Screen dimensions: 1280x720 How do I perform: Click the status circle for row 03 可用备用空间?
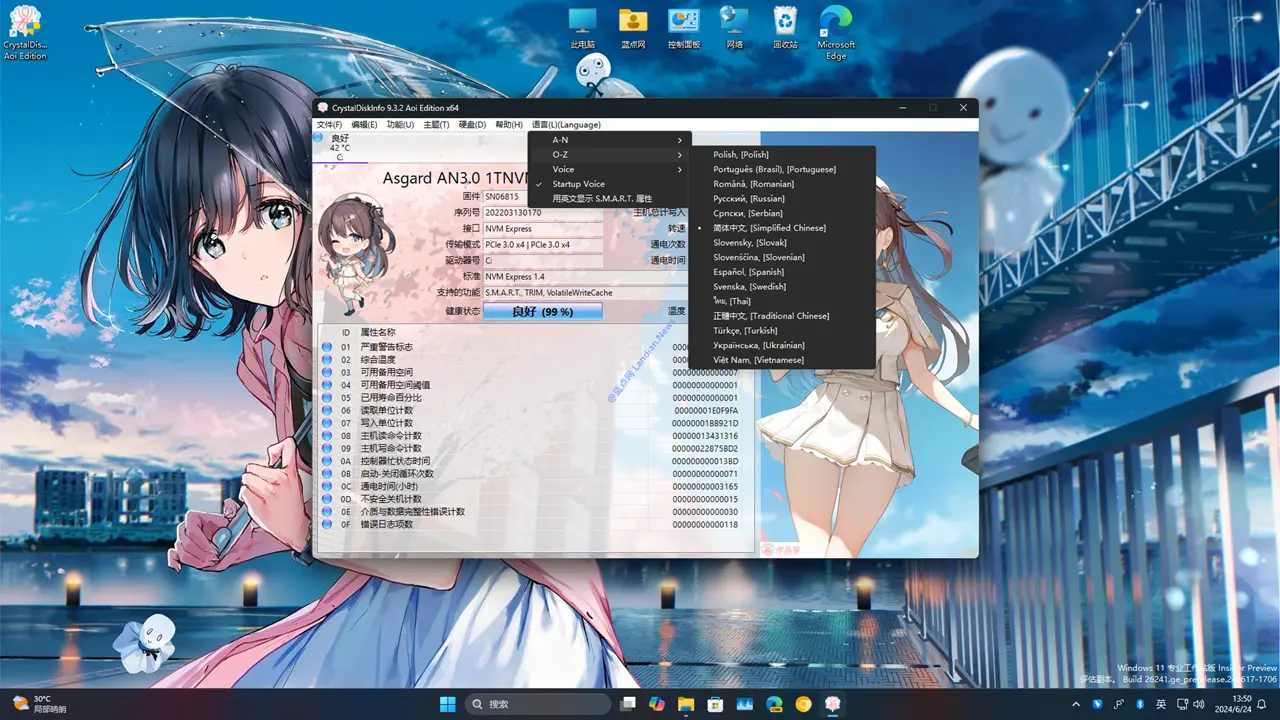pos(326,372)
